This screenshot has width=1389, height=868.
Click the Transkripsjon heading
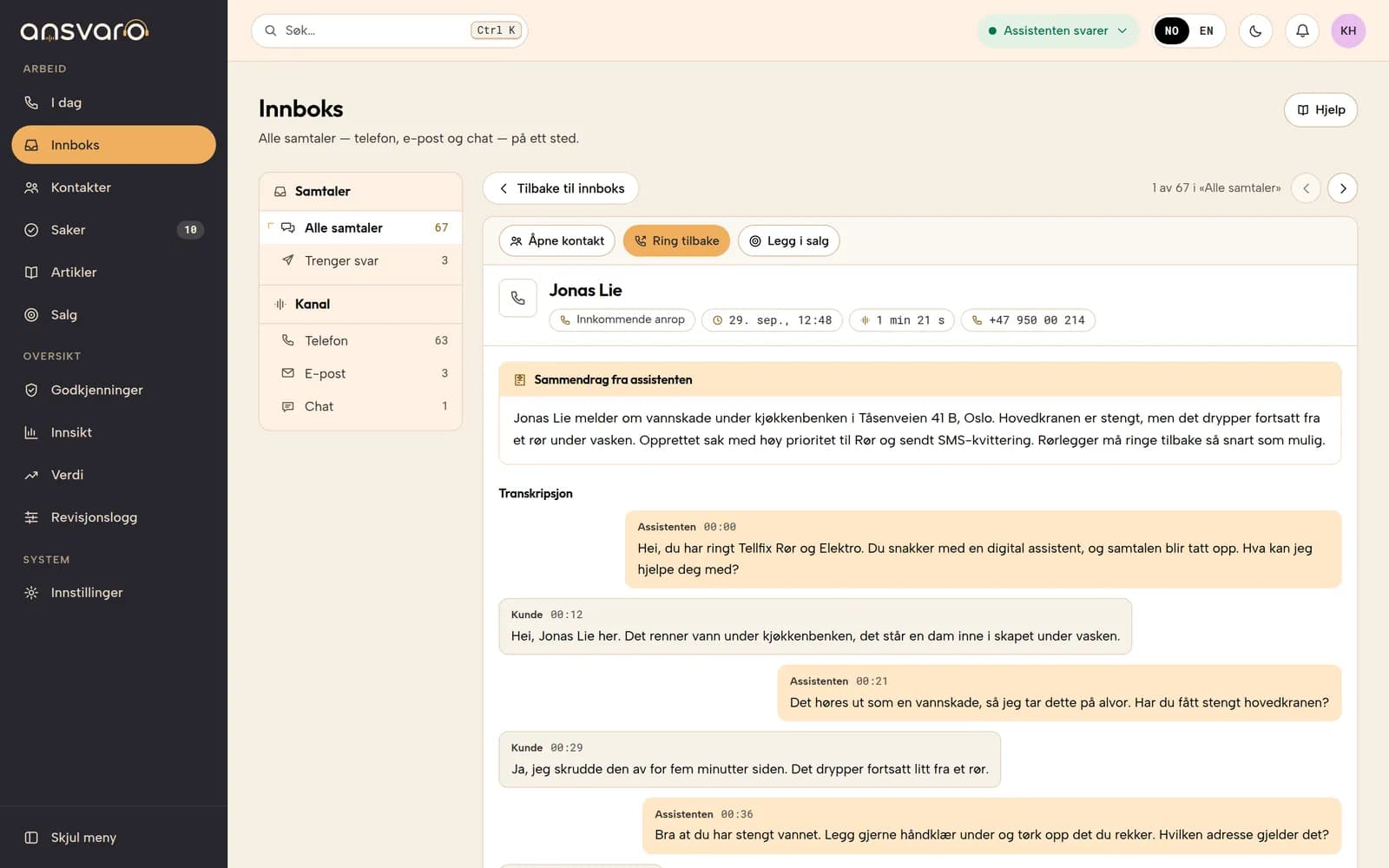[536, 493]
